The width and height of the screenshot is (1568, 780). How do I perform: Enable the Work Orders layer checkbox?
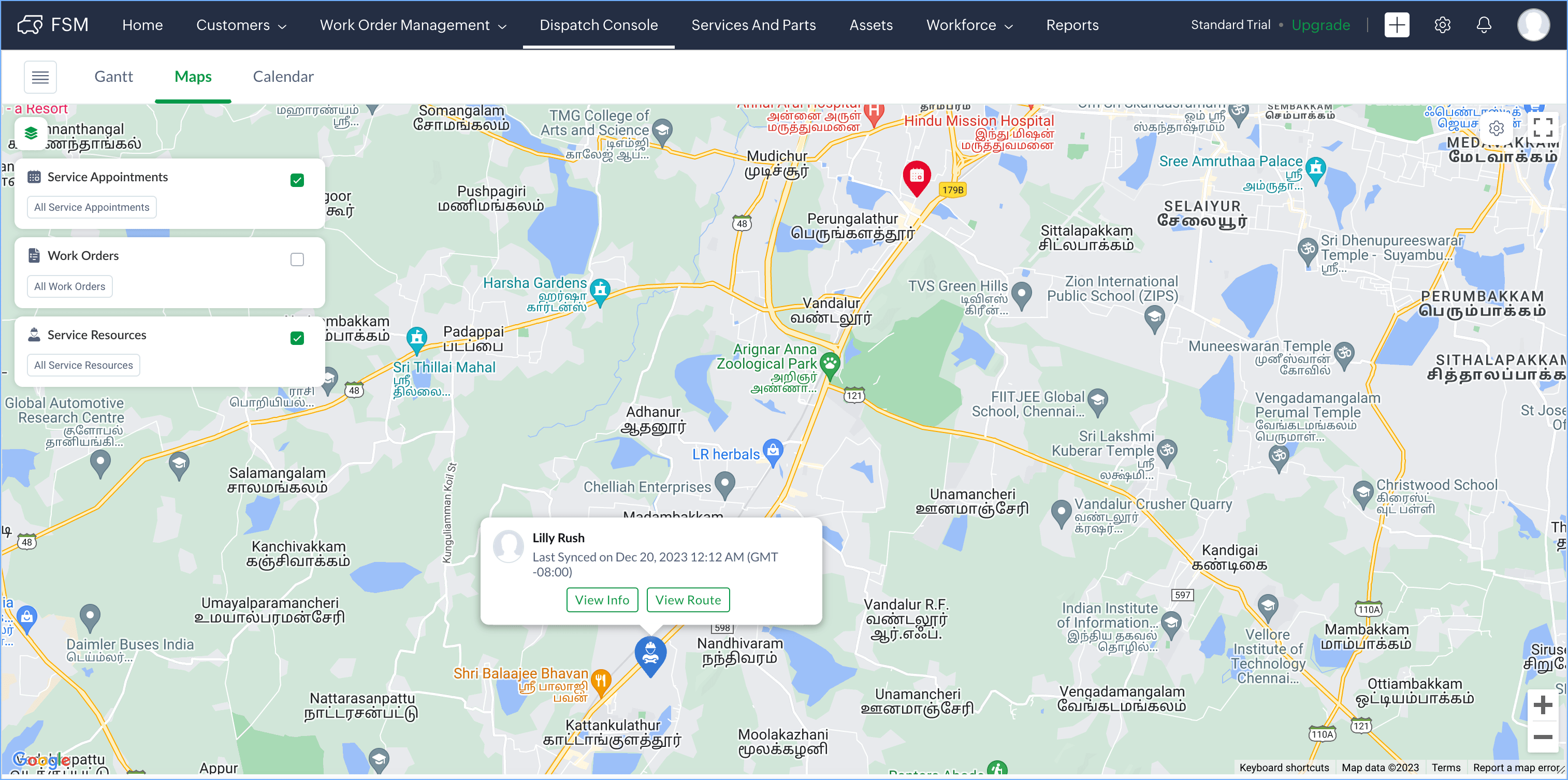297,259
